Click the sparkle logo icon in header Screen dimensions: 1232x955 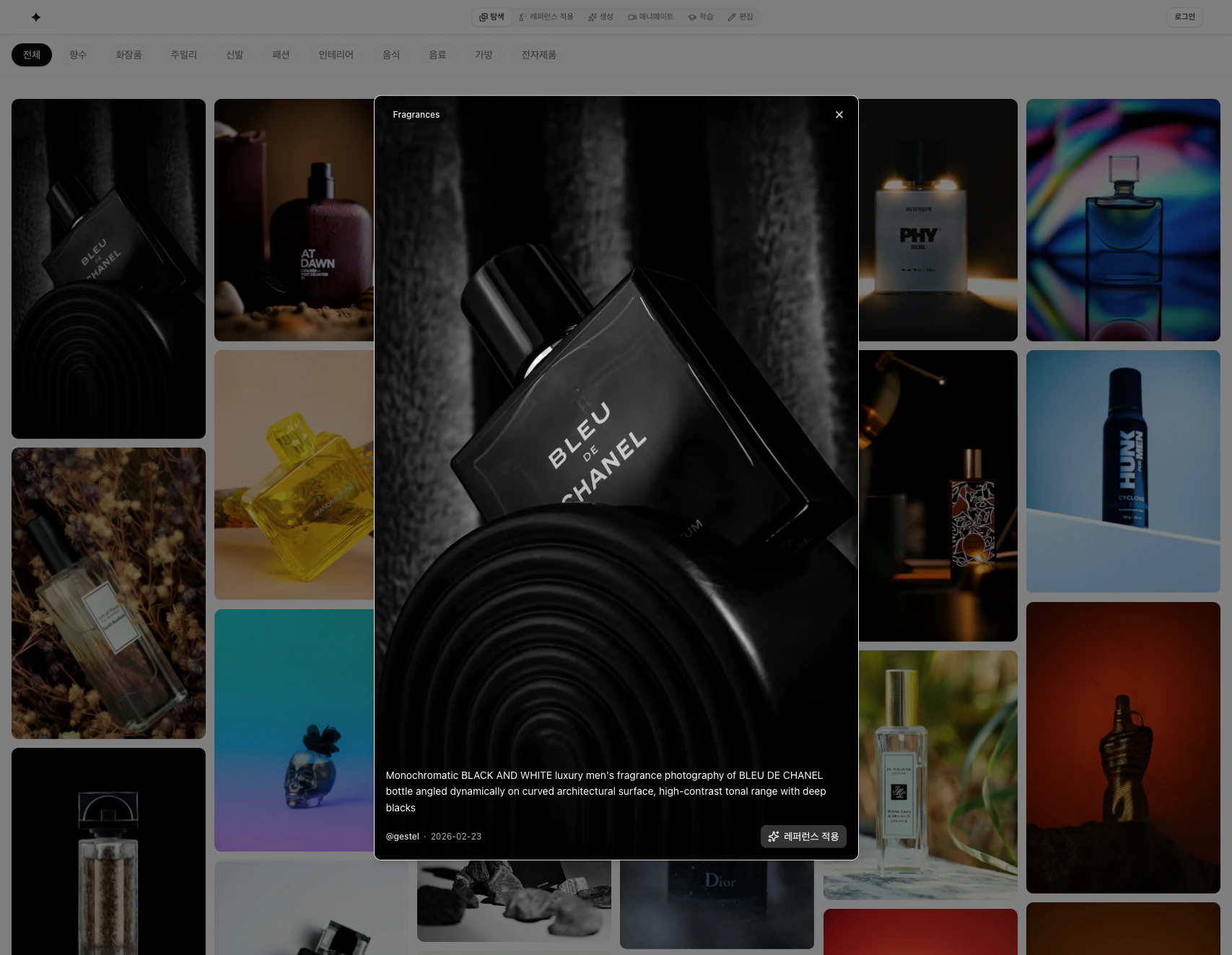pos(36,17)
